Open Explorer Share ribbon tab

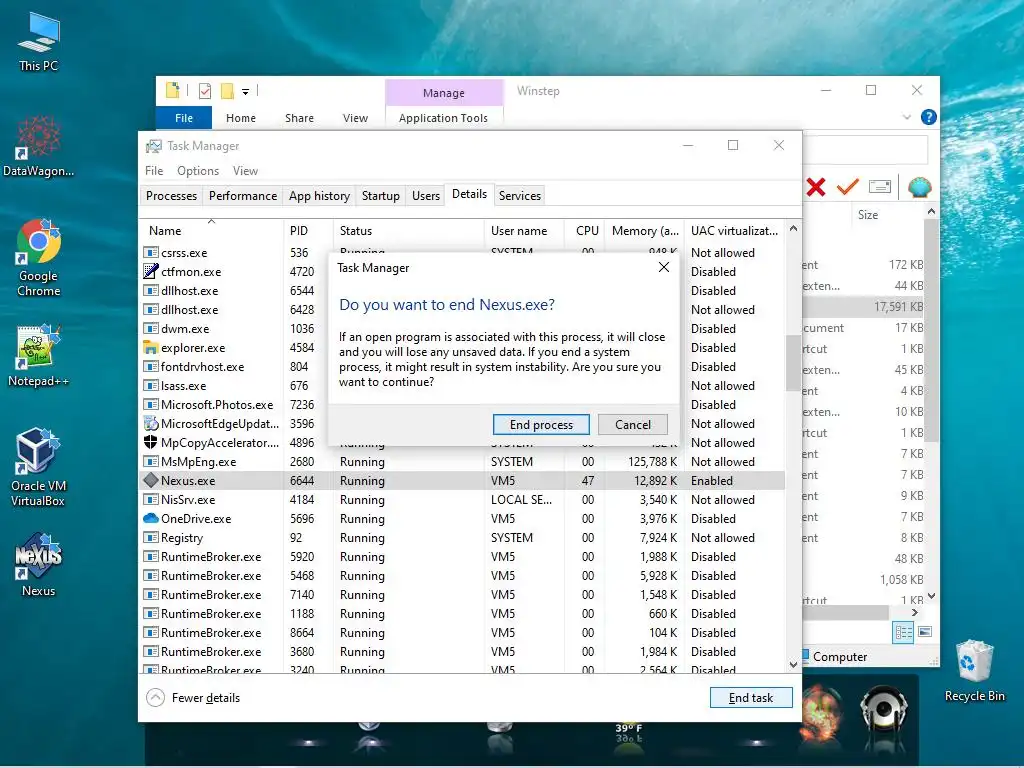point(299,118)
